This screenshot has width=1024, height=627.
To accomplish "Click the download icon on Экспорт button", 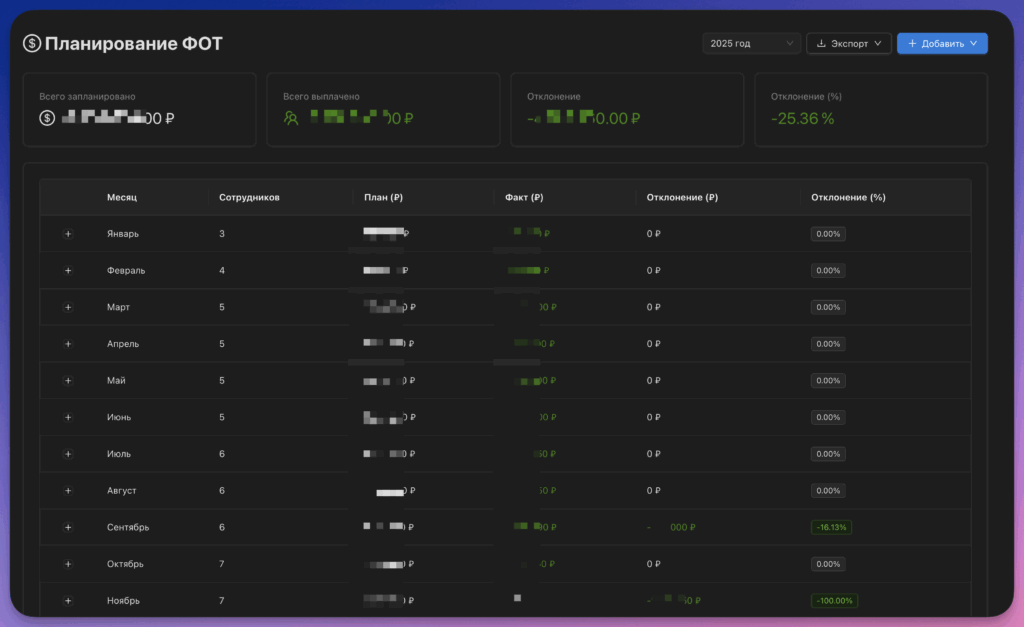I will click(x=822, y=44).
